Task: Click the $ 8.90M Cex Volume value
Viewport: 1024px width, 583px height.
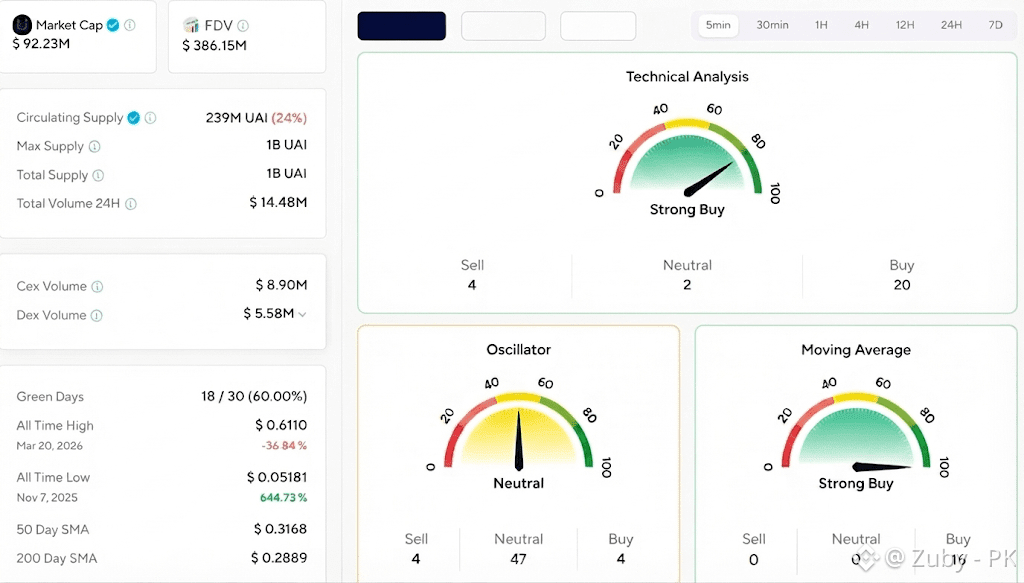Action: pyautogui.click(x=281, y=285)
